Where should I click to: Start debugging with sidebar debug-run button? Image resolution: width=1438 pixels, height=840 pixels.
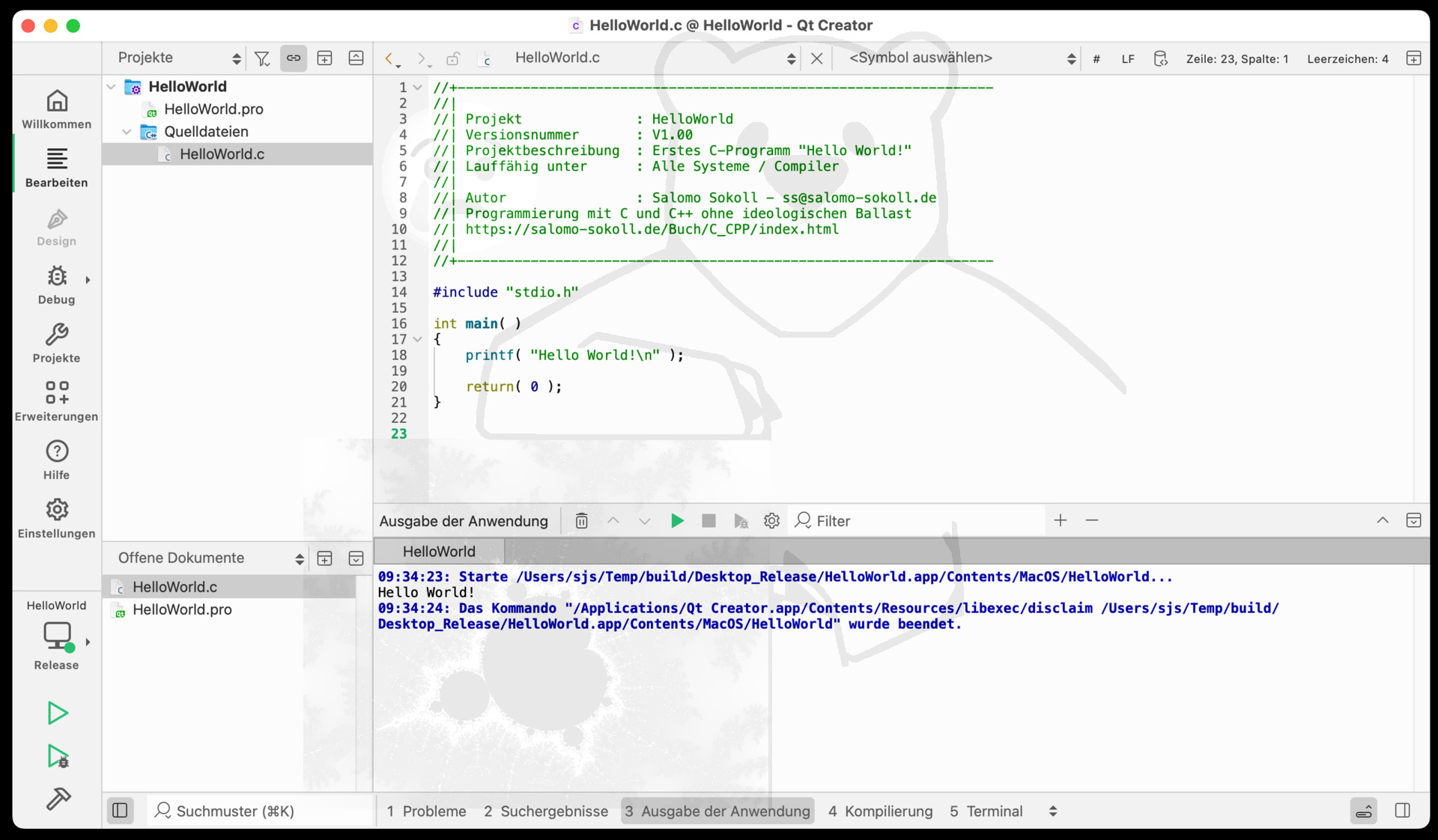point(57,756)
